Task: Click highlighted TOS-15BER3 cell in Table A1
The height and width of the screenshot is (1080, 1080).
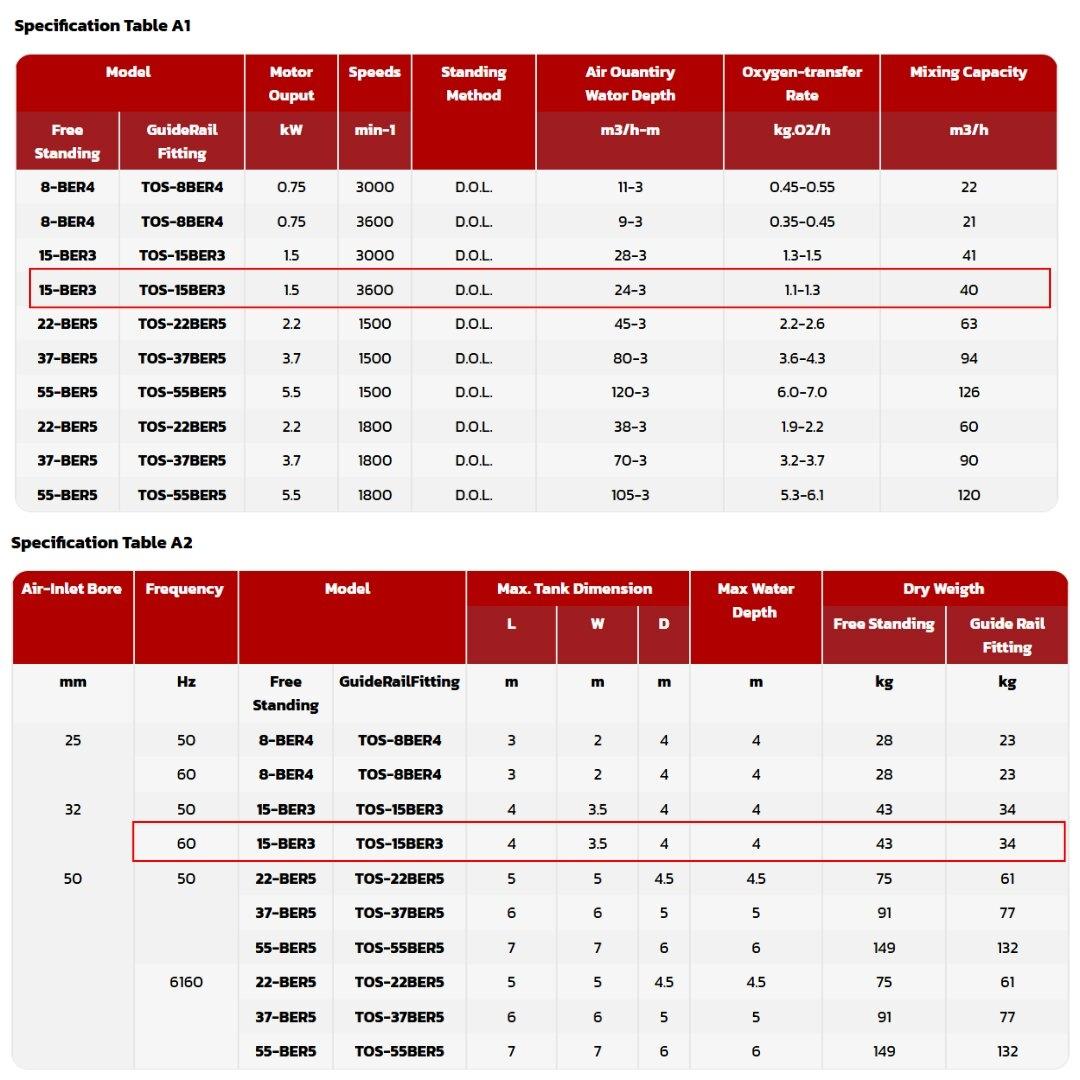Action: 182,290
